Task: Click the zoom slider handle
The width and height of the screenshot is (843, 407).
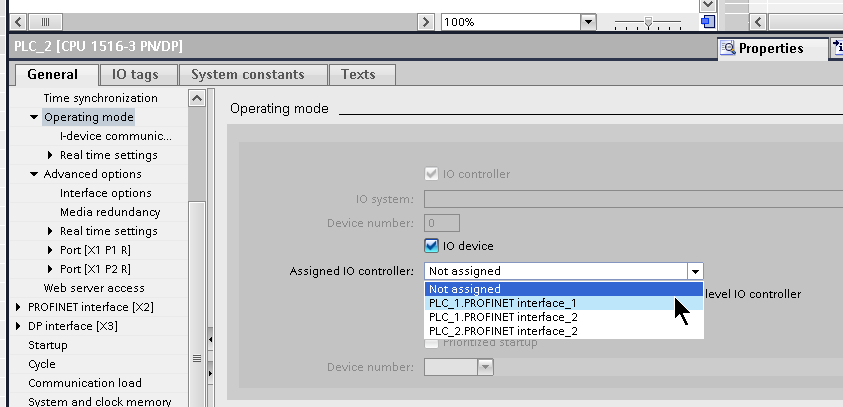Action: tap(648, 22)
